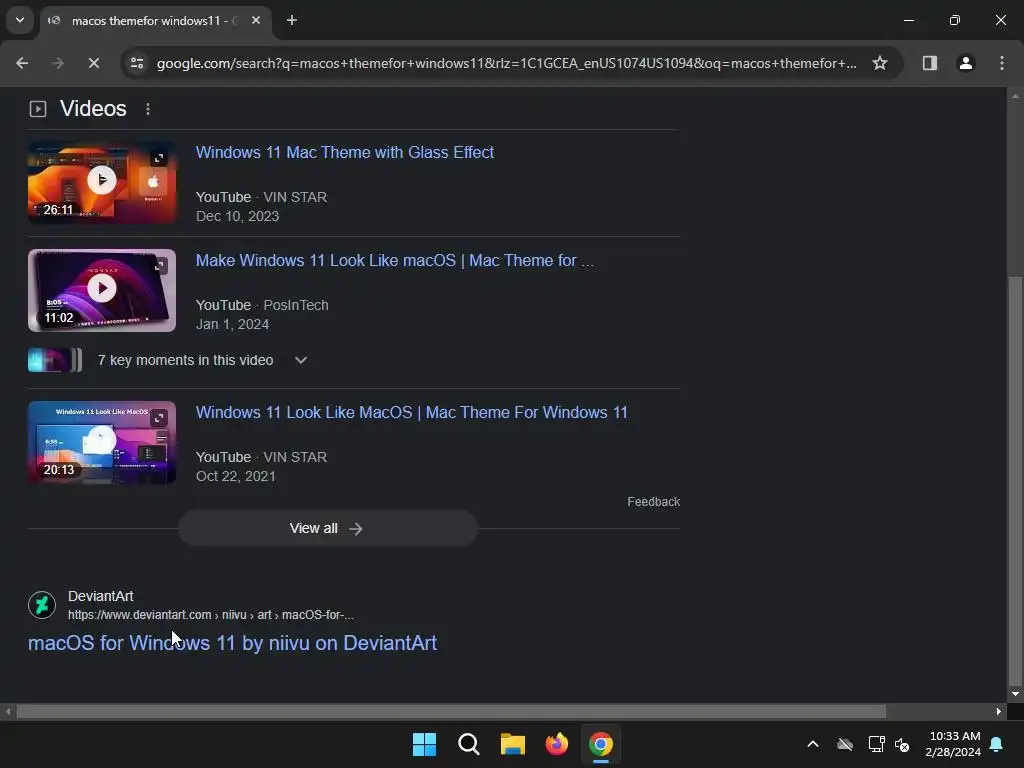Open File Explorer from the taskbar

[x=513, y=744]
